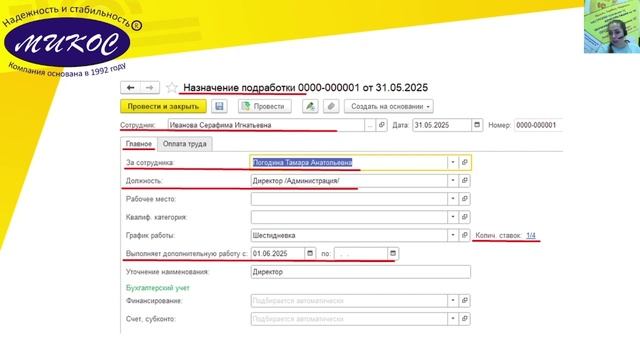The image size is (640, 360).
Task: Open the Квалиф. категория record via its open icon
Action: coord(464,217)
